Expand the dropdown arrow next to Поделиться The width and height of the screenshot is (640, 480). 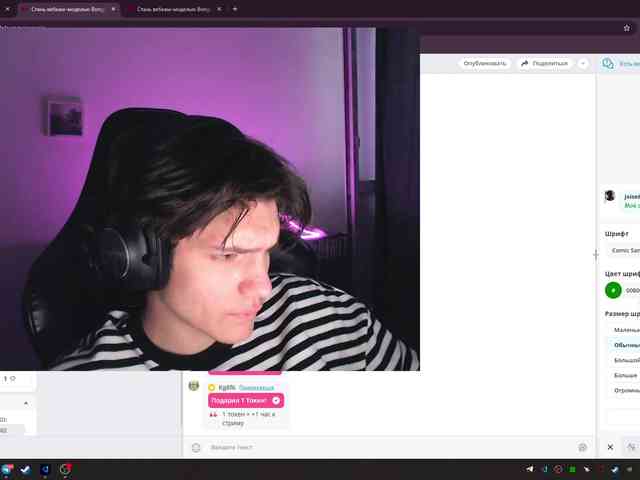(583, 64)
